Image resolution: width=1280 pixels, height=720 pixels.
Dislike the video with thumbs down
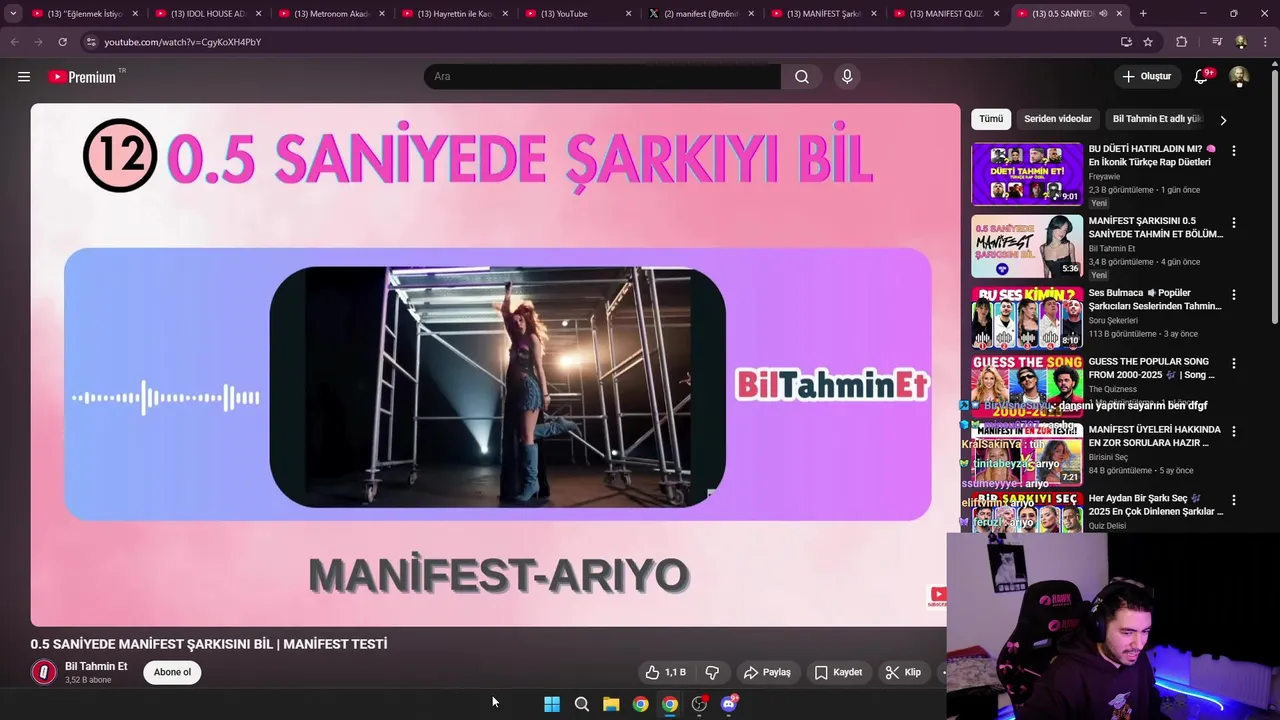coord(713,673)
